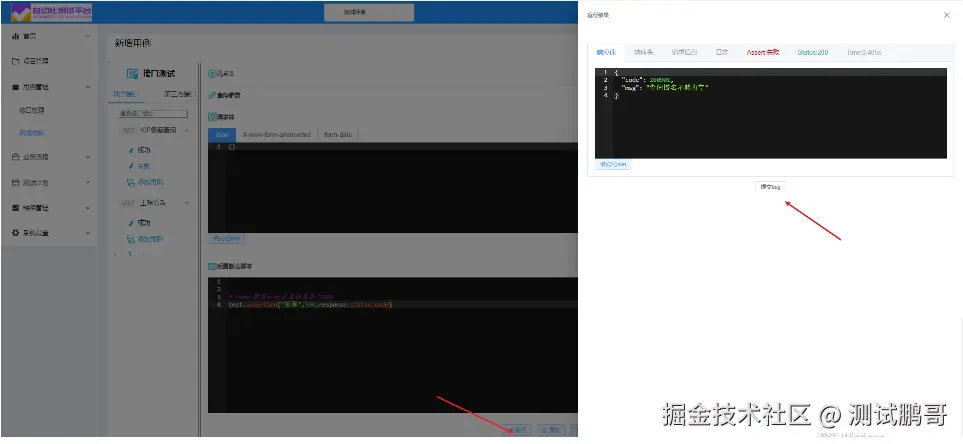
Task: Focus the interface search input box
Action: point(154,114)
